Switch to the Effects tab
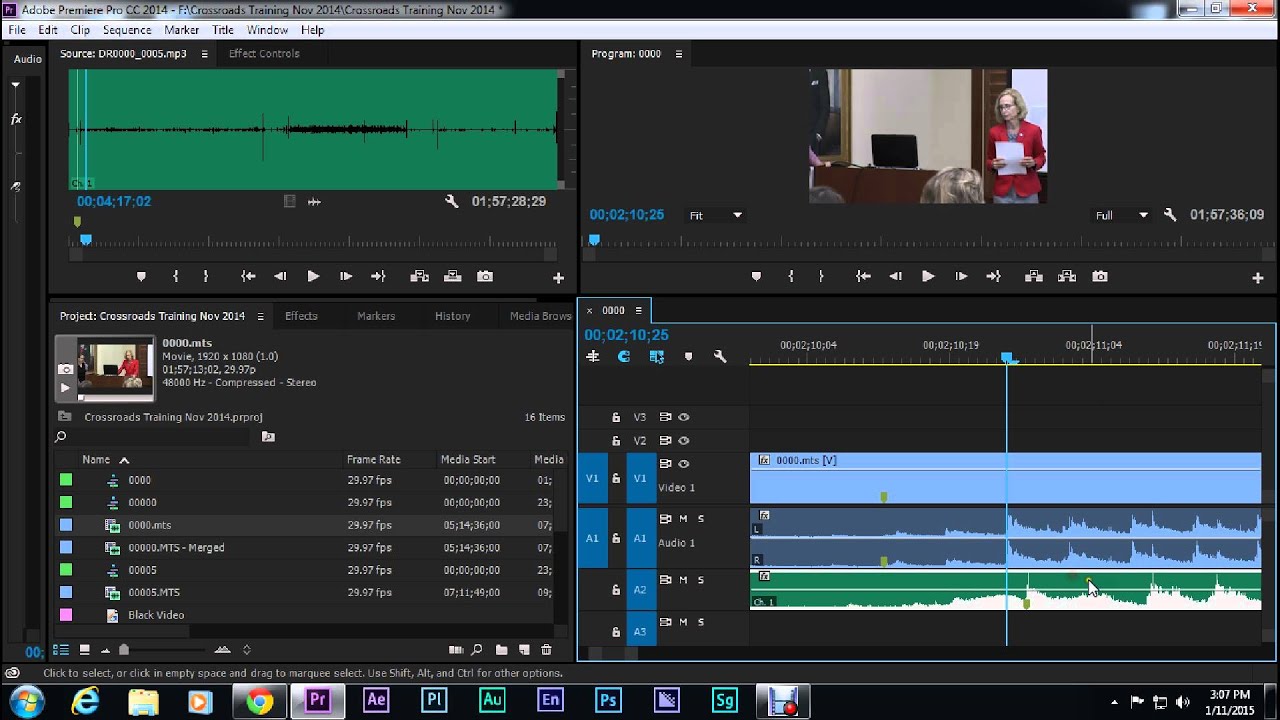The height and width of the screenshot is (720, 1280). point(301,316)
